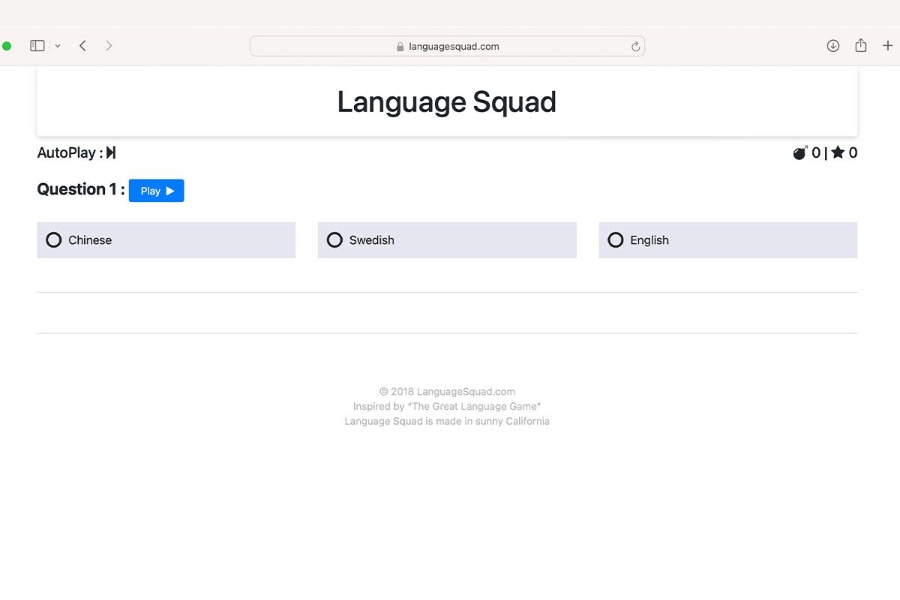
Task: Go back to the previous page
Action: pyautogui.click(x=83, y=46)
